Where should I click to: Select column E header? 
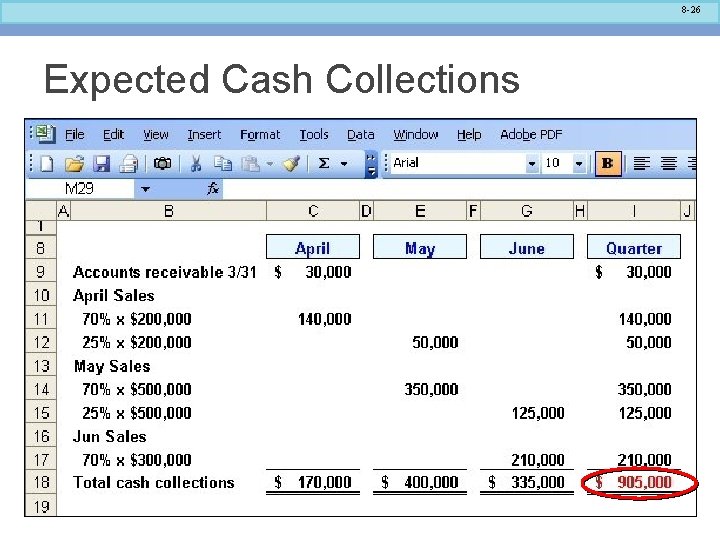pyautogui.click(x=420, y=211)
